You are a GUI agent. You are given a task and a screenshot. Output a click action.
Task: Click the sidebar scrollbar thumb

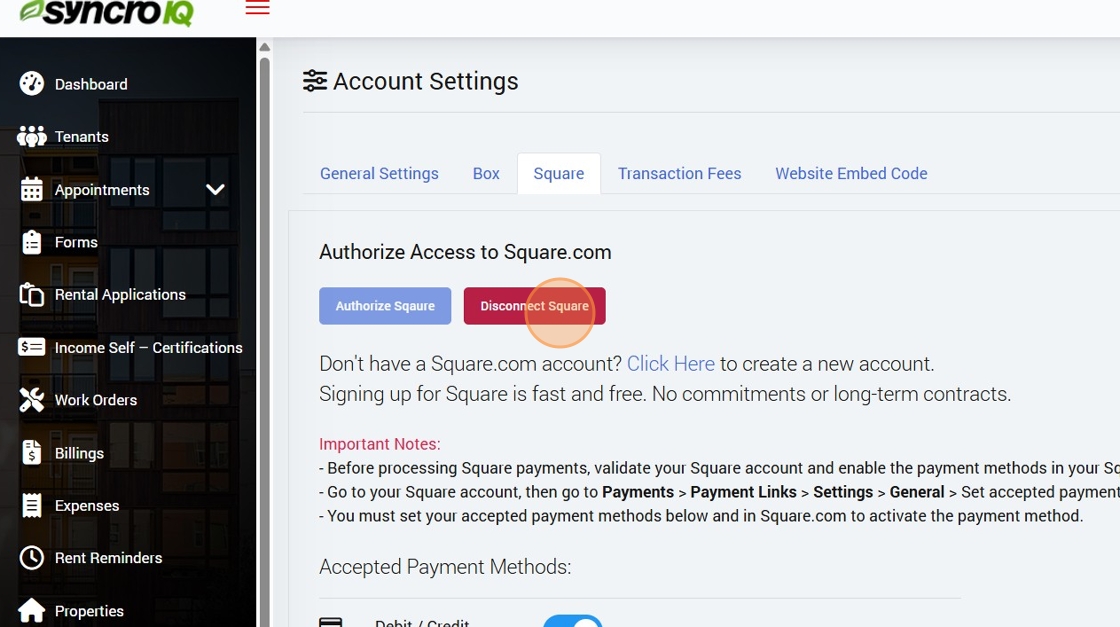pyautogui.click(x=264, y=341)
